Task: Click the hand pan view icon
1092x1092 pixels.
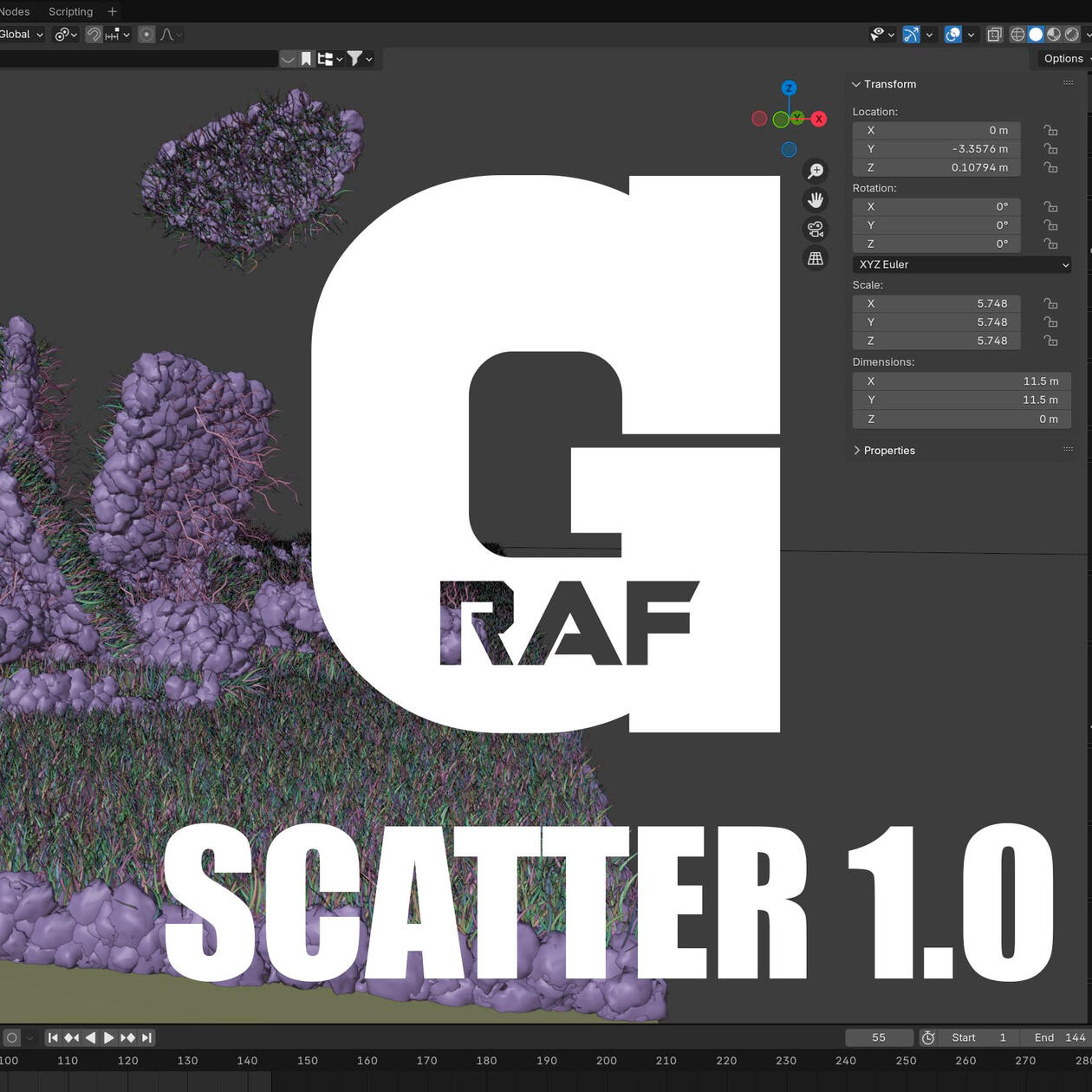Action: 816,200
